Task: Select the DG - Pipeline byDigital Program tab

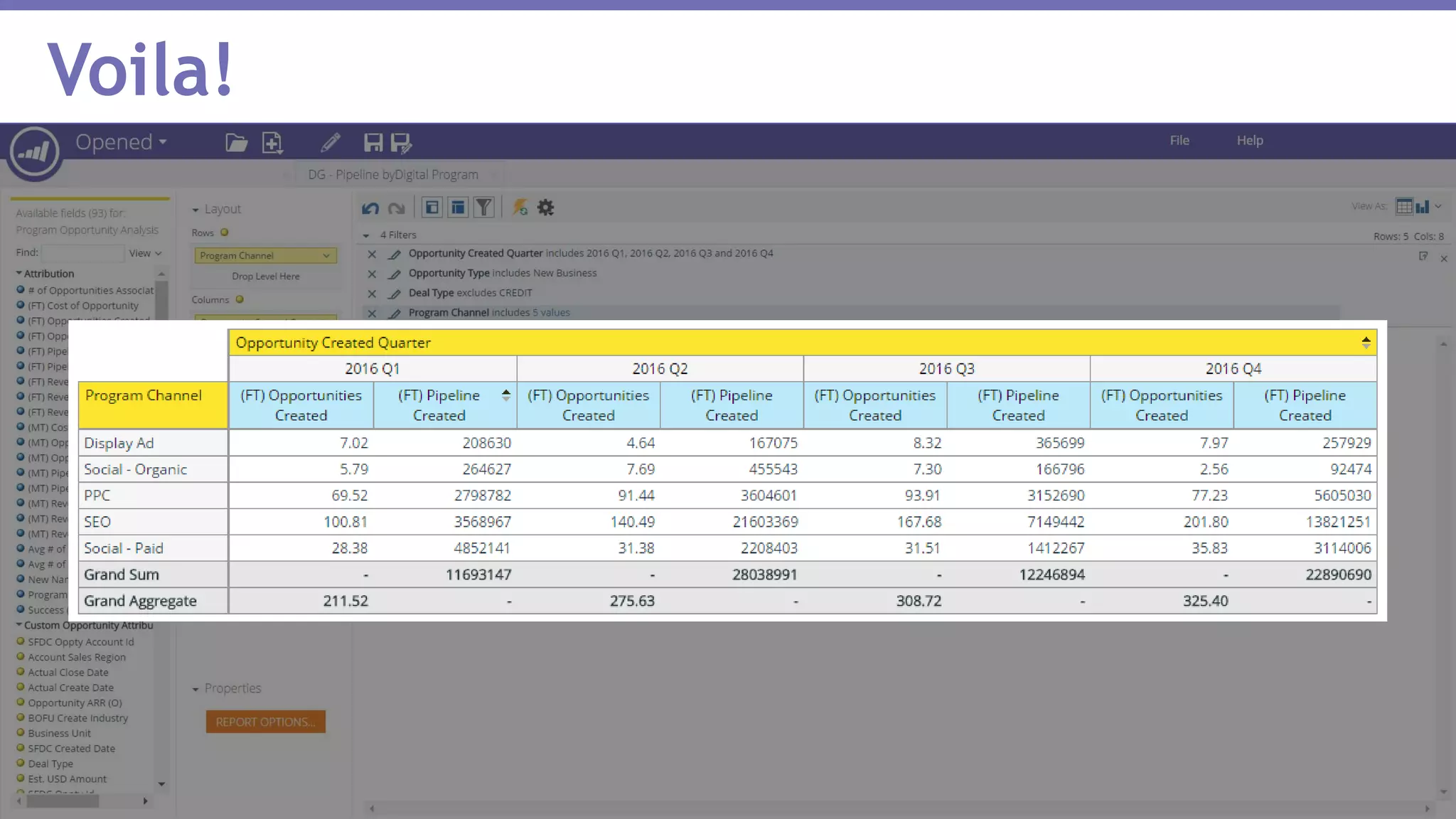Action: point(393,175)
